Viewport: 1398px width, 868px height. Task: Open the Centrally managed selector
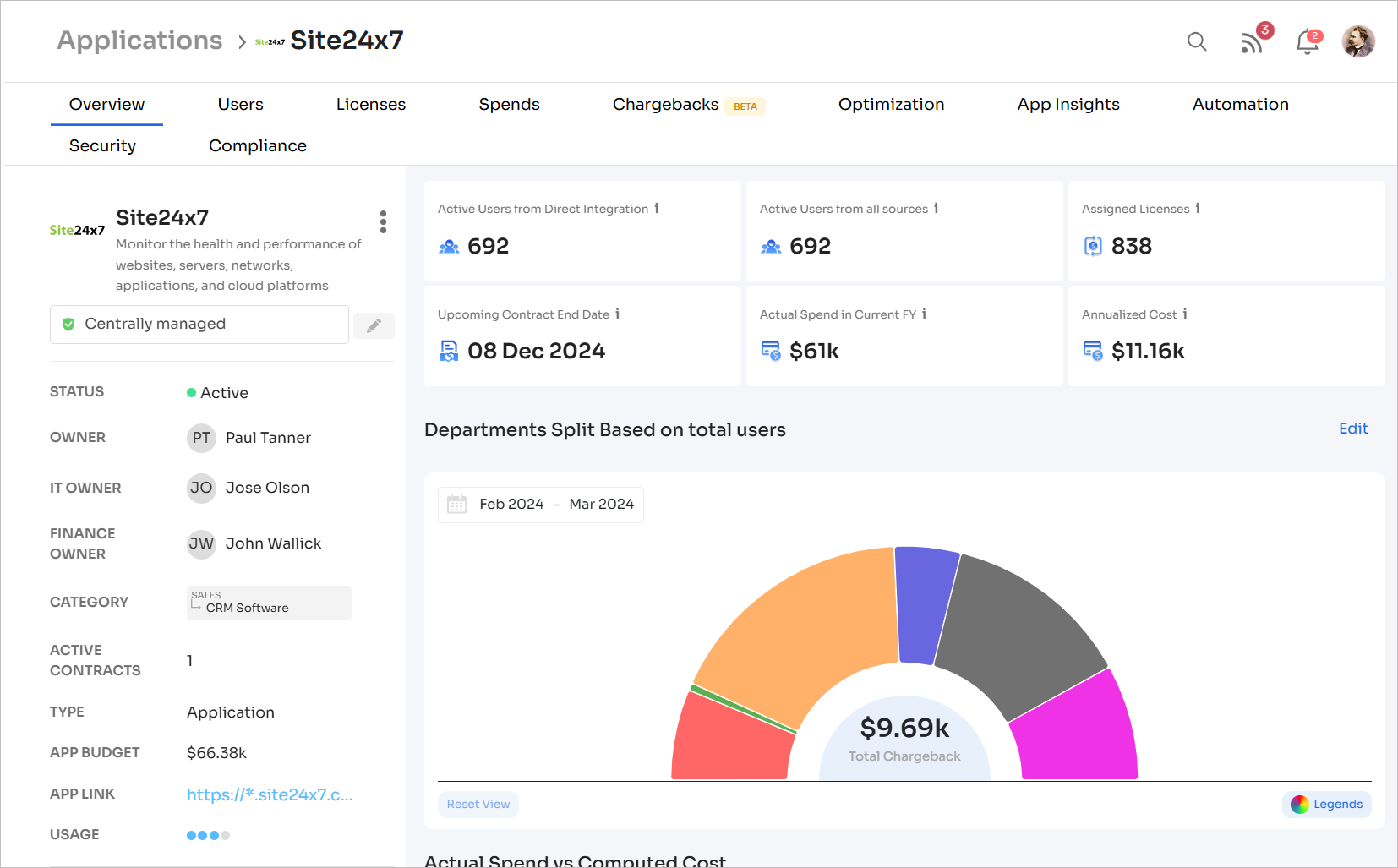point(199,325)
